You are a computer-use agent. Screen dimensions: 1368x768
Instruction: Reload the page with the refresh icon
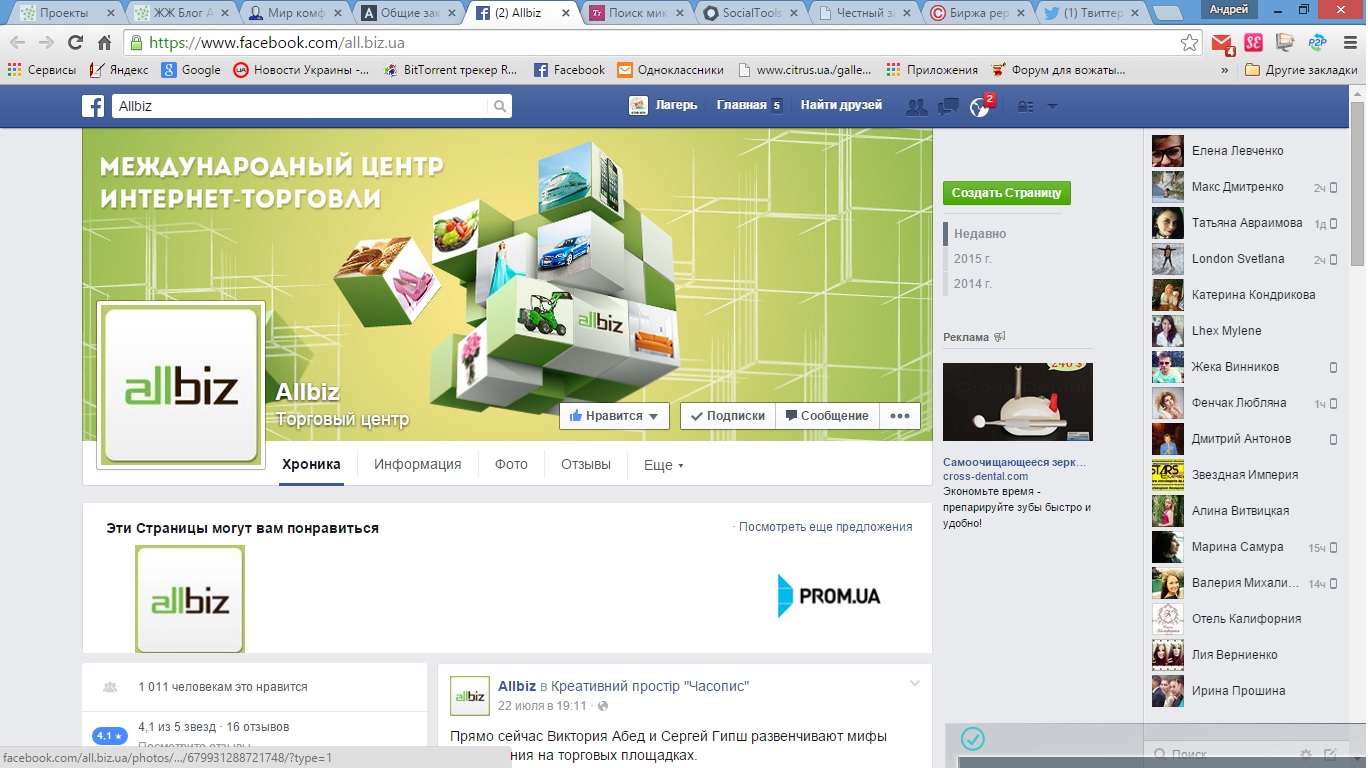point(75,43)
